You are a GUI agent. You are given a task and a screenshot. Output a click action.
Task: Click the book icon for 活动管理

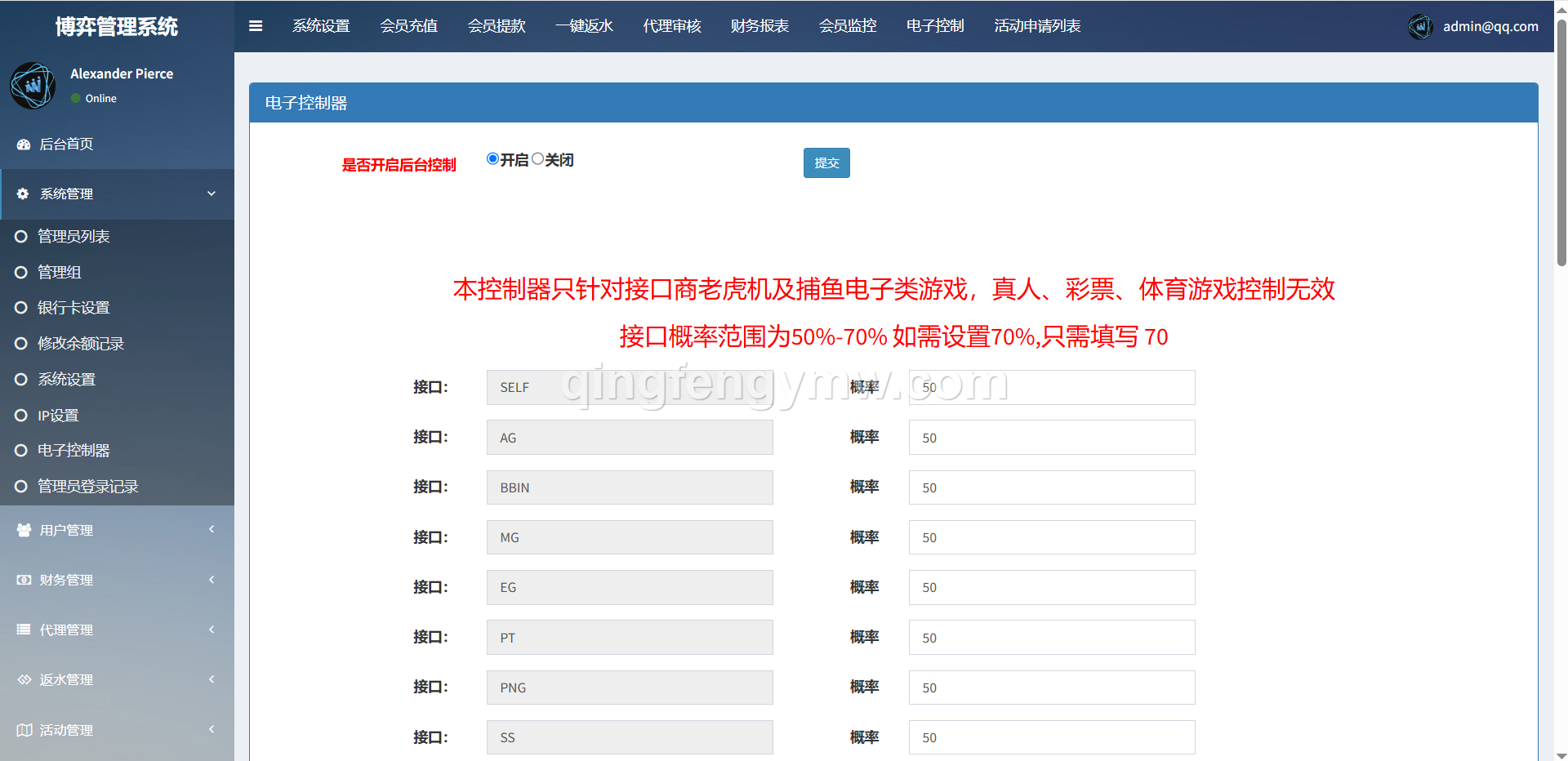[24, 730]
